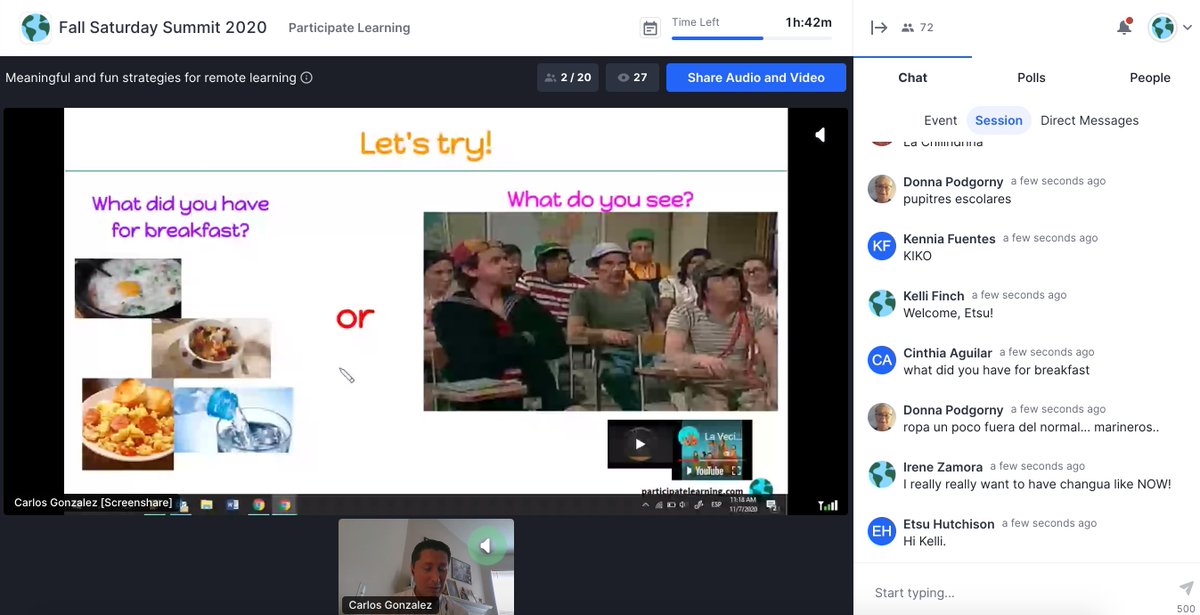Click Cinthia Aguilar's CA avatar
The width and height of the screenshot is (1200, 615).
[x=882, y=360]
